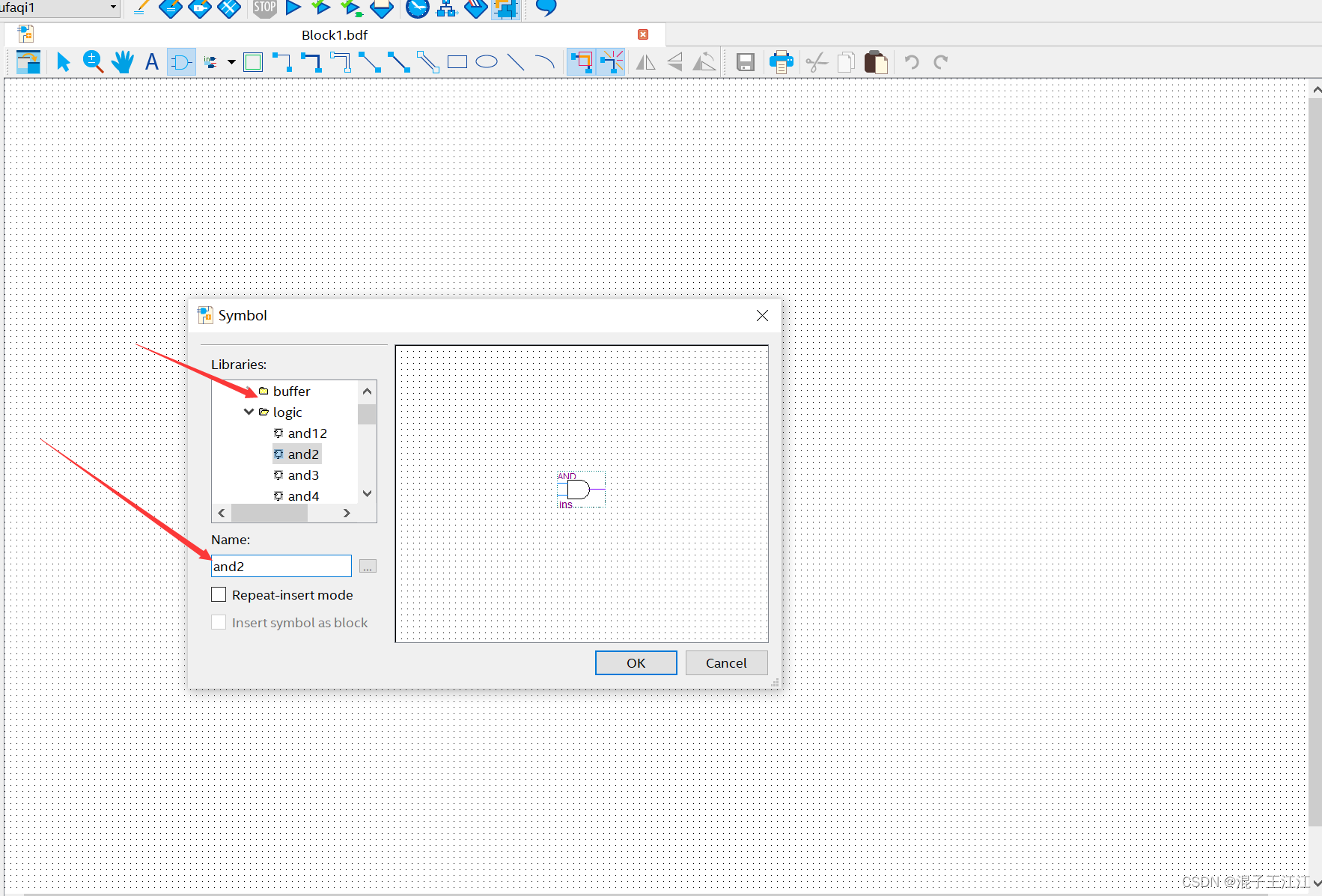Screen dimensions: 1322x896
Task: Activate the Zoom magnifier tool
Action: pos(93,62)
